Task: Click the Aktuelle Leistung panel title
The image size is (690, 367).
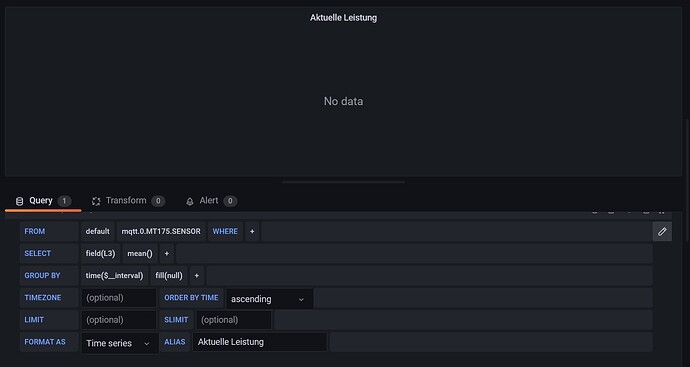Action: pyautogui.click(x=343, y=18)
